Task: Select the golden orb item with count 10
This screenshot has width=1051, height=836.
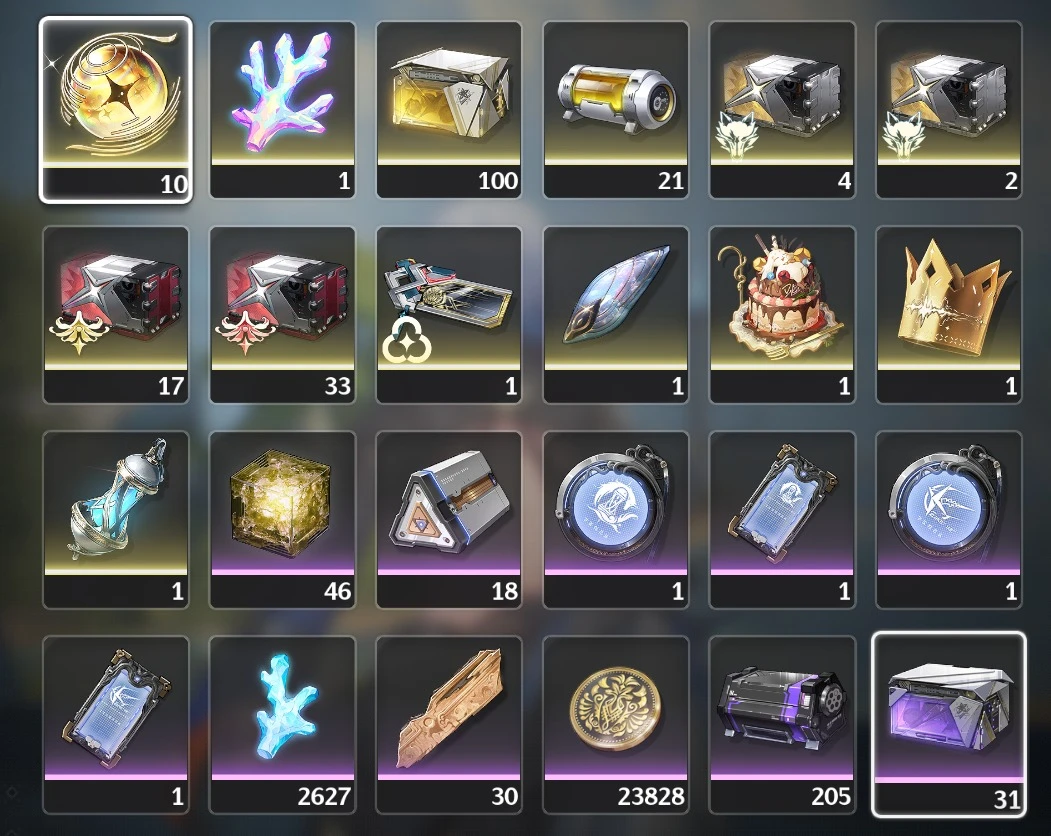Action: pos(116,110)
